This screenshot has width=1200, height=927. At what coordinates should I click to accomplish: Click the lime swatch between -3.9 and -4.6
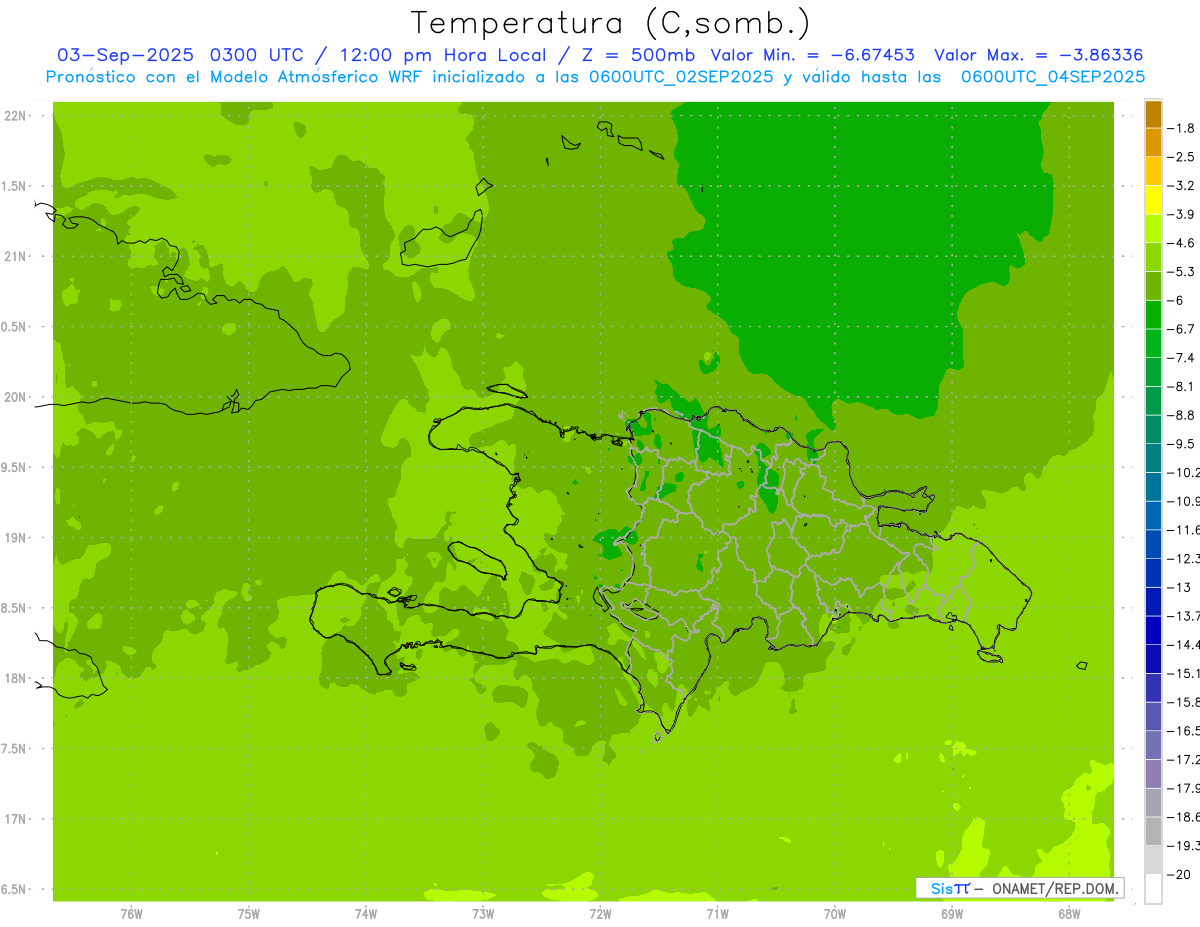coord(1153,228)
